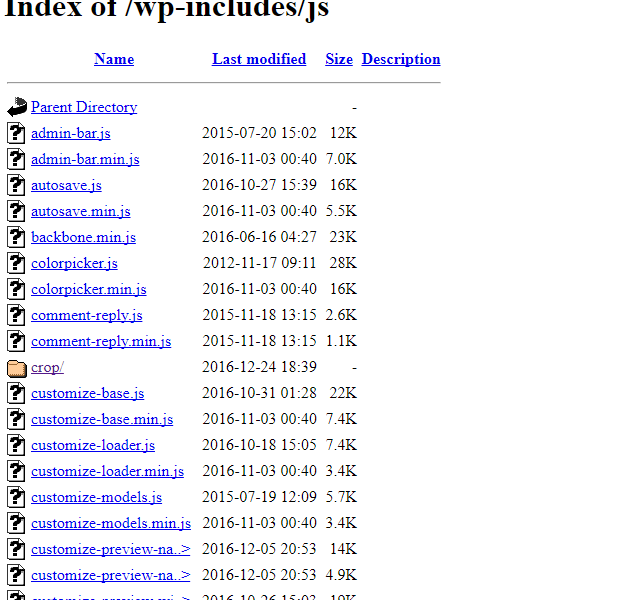Click the date 2015-07-19 12:09

tap(259, 497)
